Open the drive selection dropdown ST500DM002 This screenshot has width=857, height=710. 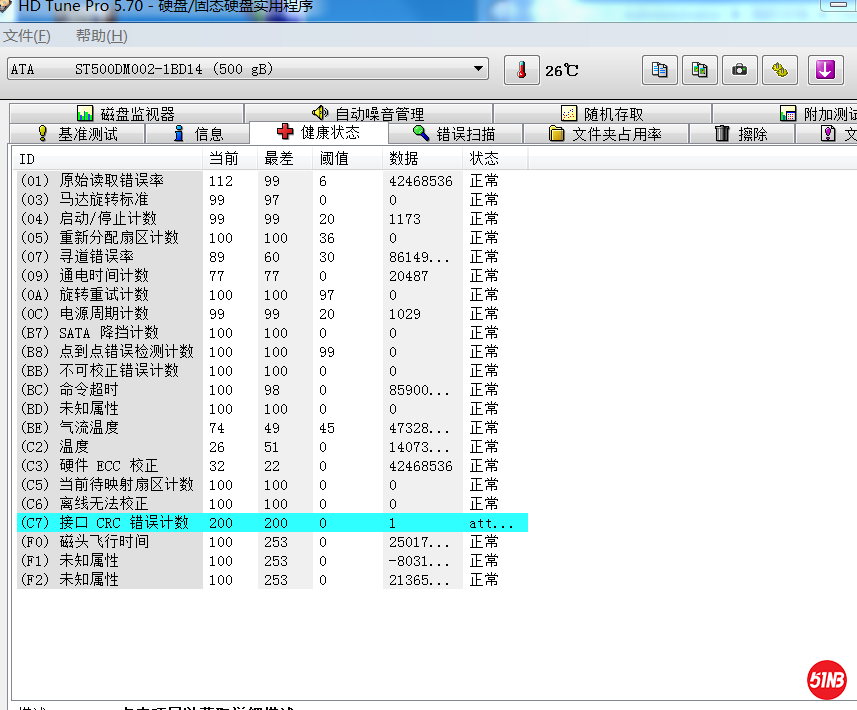click(247, 69)
